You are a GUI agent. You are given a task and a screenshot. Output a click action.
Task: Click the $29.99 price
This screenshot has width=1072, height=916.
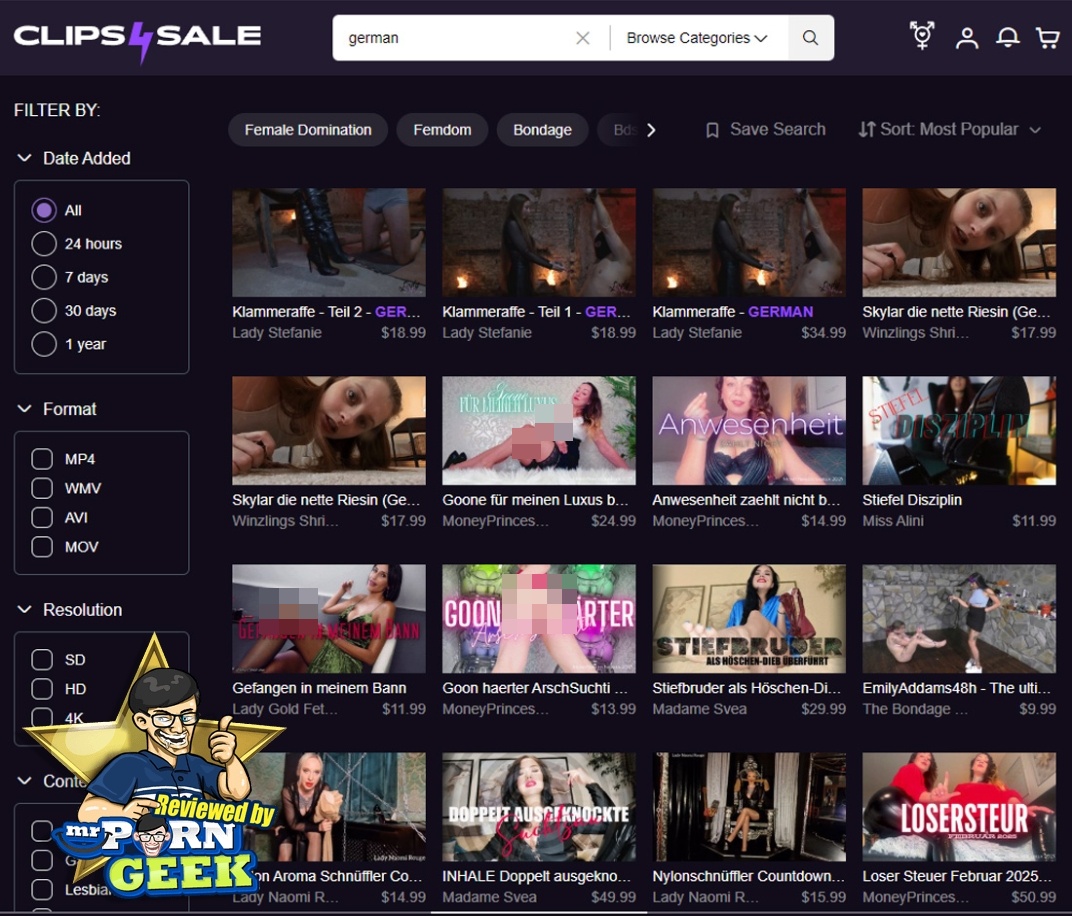[824, 709]
